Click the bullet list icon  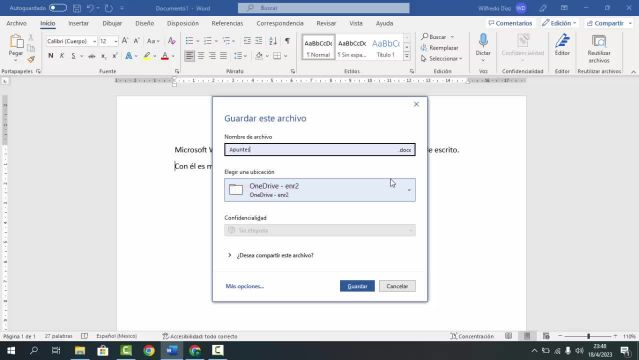point(189,41)
